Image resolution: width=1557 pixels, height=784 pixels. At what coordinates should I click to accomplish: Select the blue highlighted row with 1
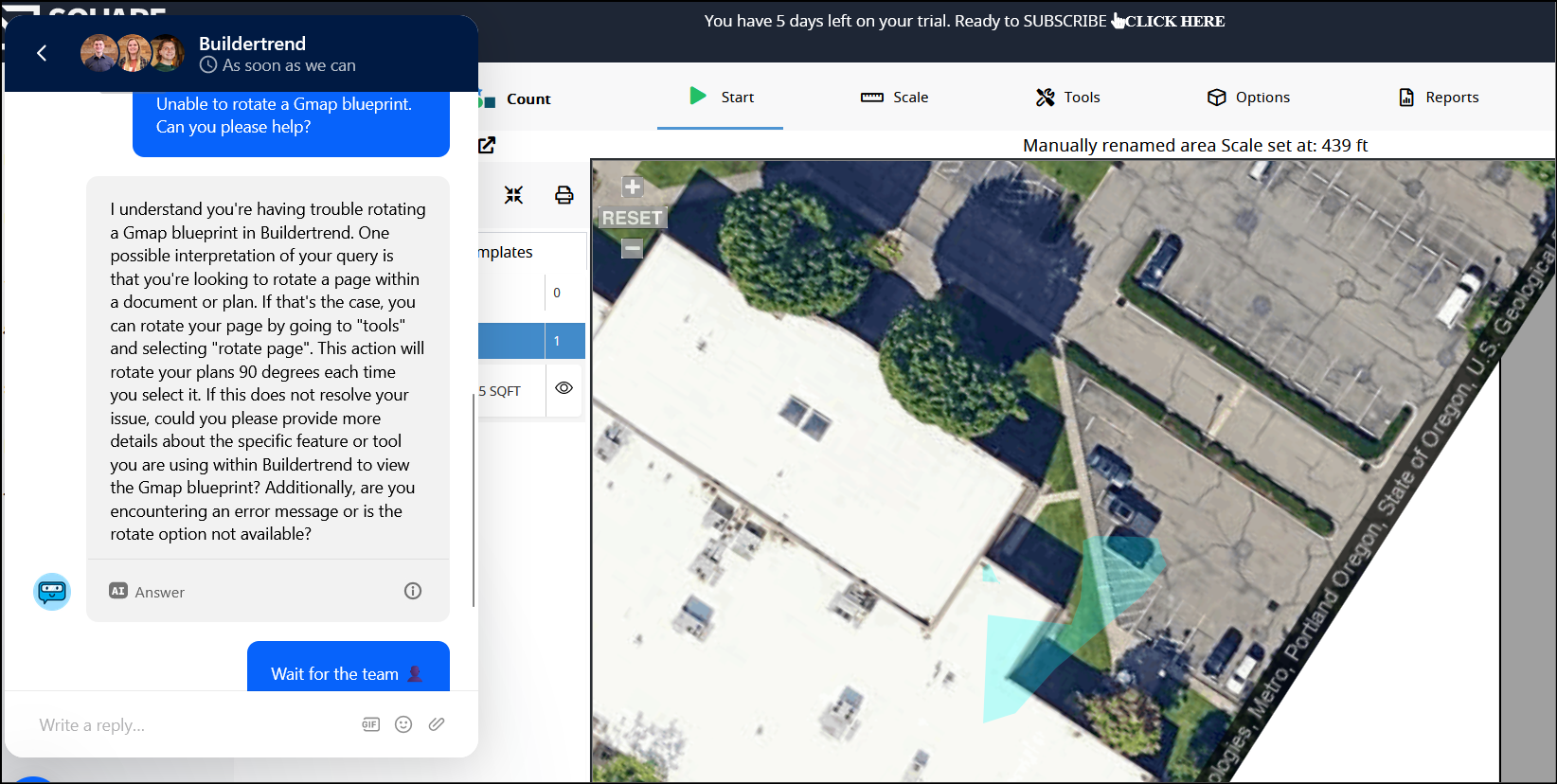click(x=531, y=341)
